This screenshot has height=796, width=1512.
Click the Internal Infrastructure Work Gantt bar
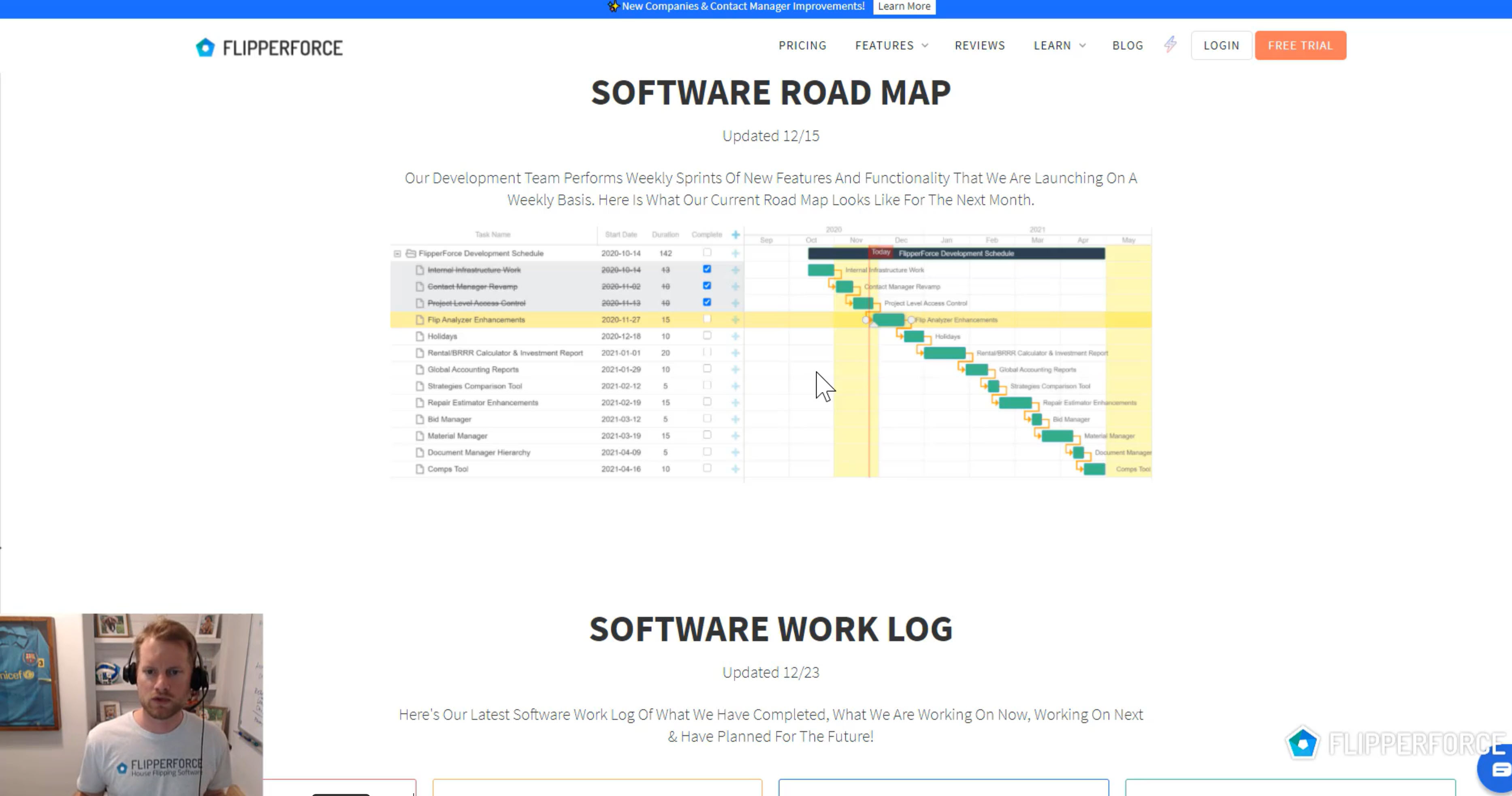pos(821,270)
